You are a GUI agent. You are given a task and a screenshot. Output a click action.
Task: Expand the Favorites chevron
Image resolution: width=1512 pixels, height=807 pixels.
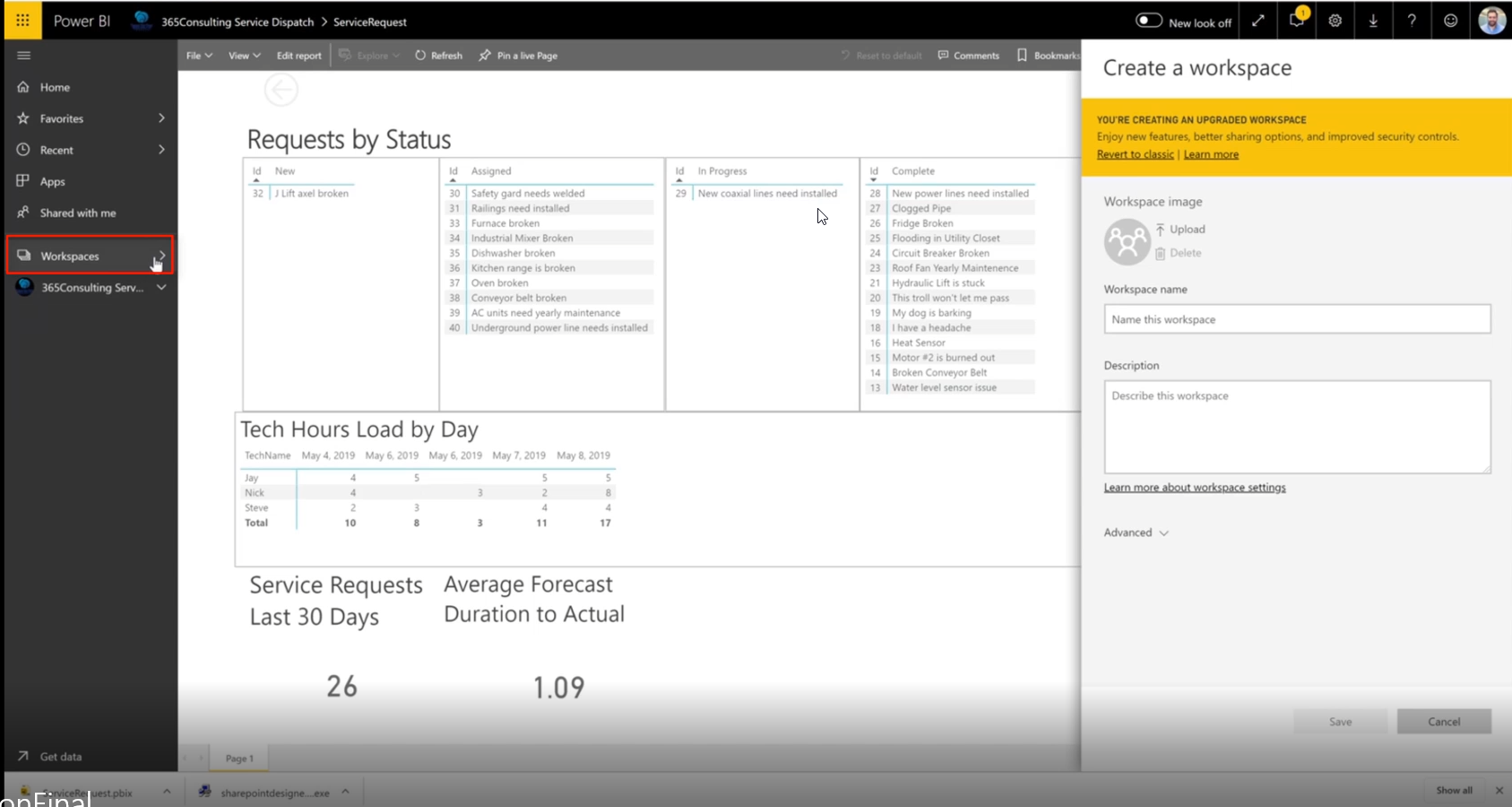[161, 118]
